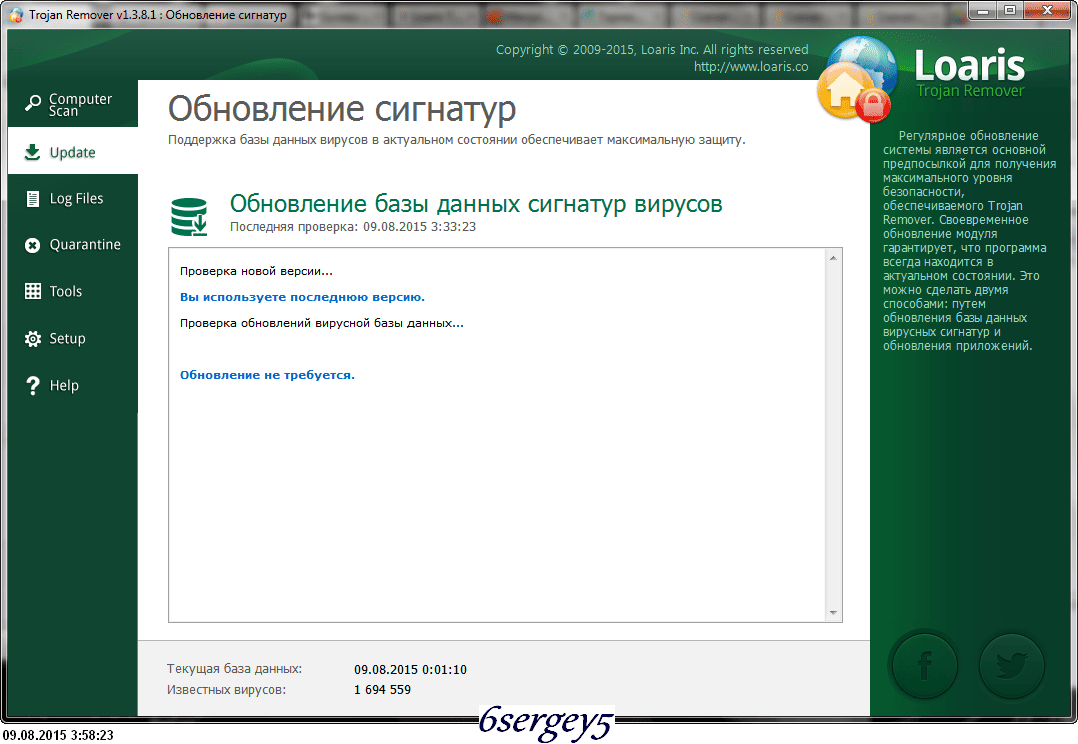
Task: Select the Update sidebar tab
Action: point(73,152)
